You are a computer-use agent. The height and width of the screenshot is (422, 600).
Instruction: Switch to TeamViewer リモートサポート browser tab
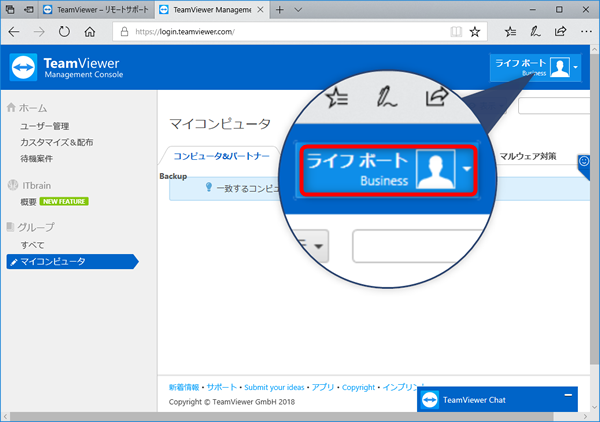(x=96, y=10)
